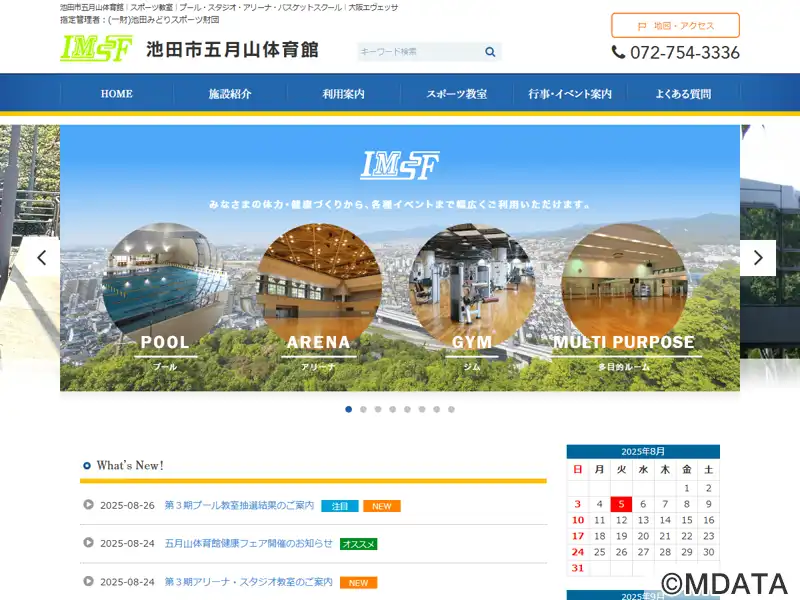The width and height of the screenshot is (800, 600).
Task: Click play icon beside 2025-08-26 news
Action: coord(88,504)
